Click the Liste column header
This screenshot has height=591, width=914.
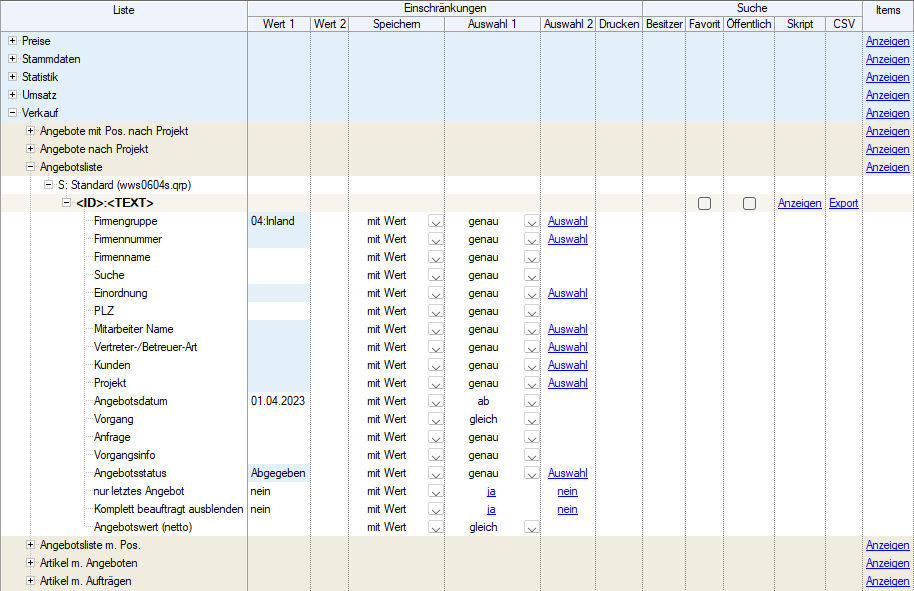124,9
